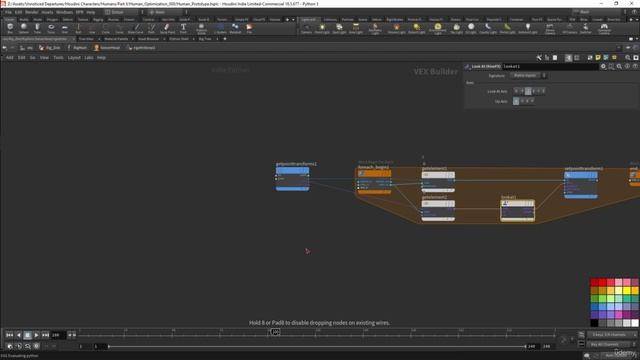The image size is (640, 360).
Task: Add a new pane tab with plus
Action: point(224,39)
